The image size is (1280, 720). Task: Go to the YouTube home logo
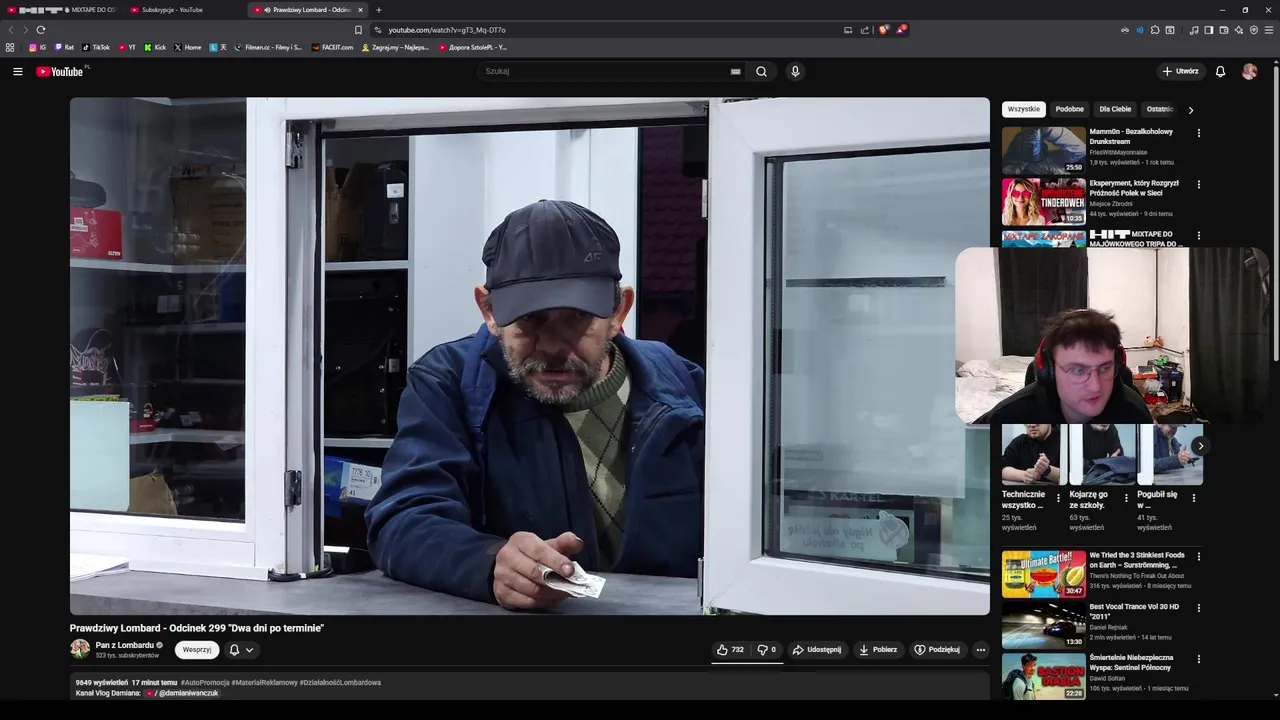(x=61, y=71)
